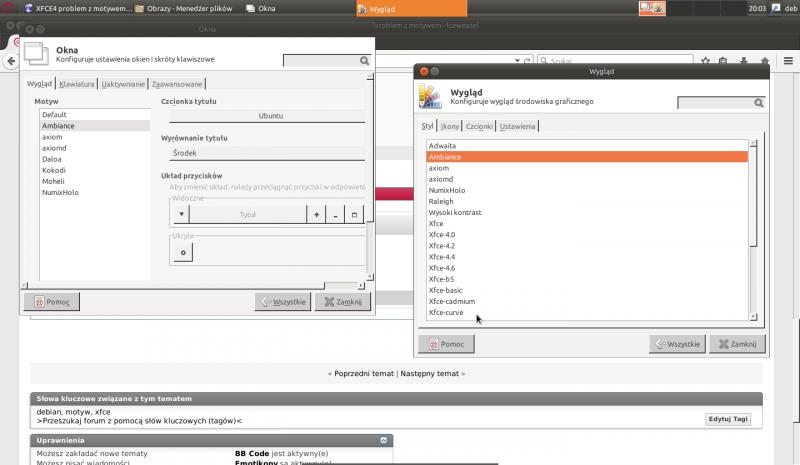Click the maximize button in button layout

pos(354,214)
